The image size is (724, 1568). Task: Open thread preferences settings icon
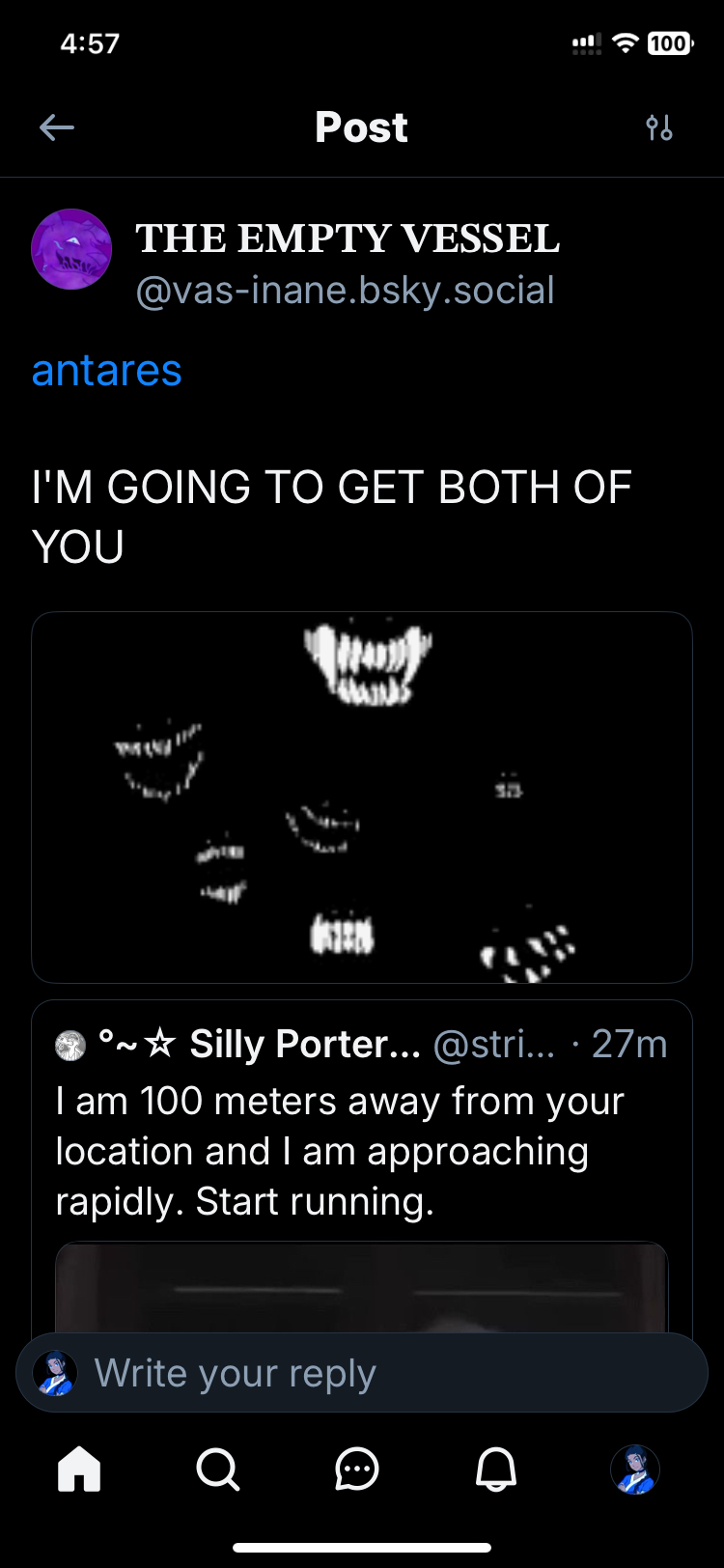659,127
